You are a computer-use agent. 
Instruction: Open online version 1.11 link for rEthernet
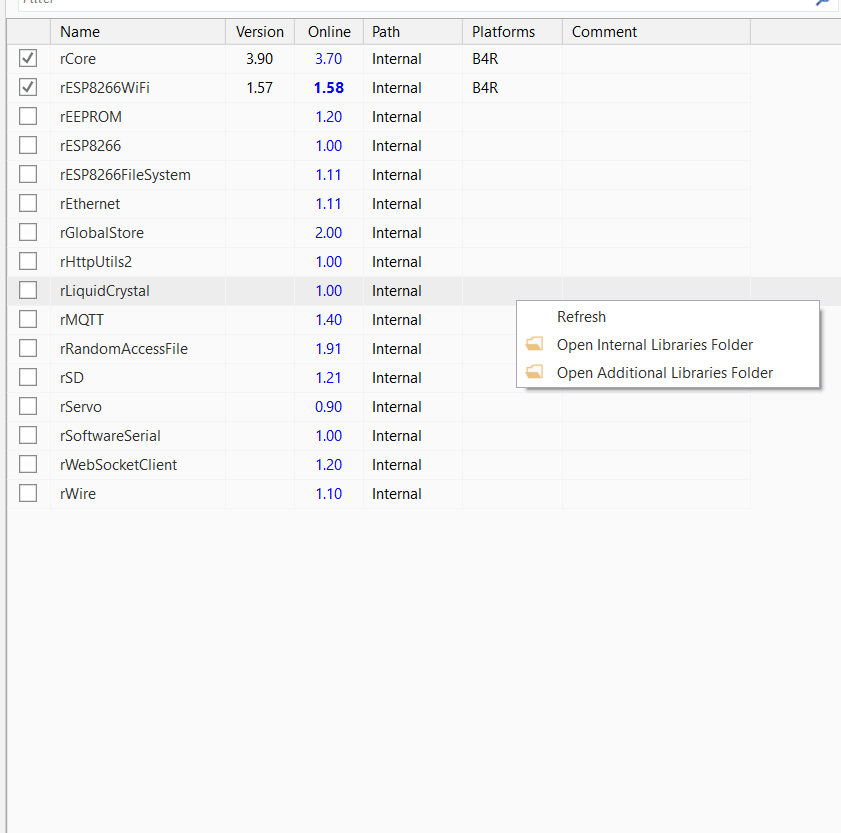pos(328,203)
